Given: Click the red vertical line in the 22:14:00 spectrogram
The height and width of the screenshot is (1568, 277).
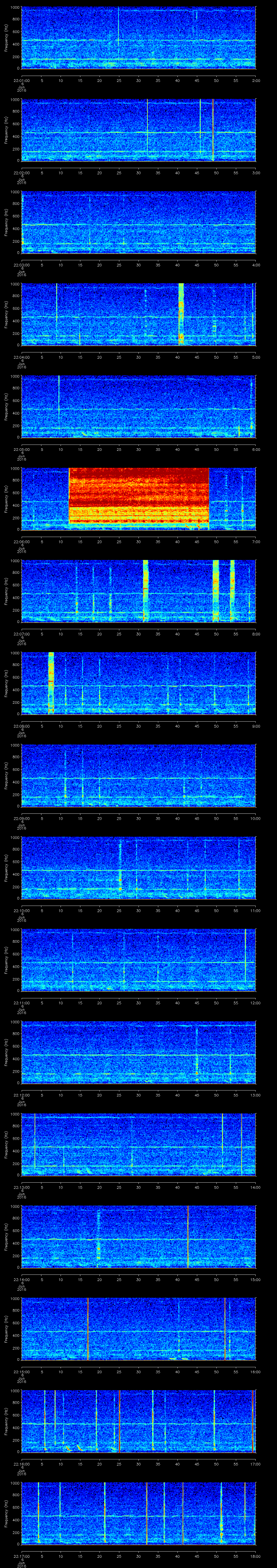Looking at the screenshot, I should pos(188,1237).
